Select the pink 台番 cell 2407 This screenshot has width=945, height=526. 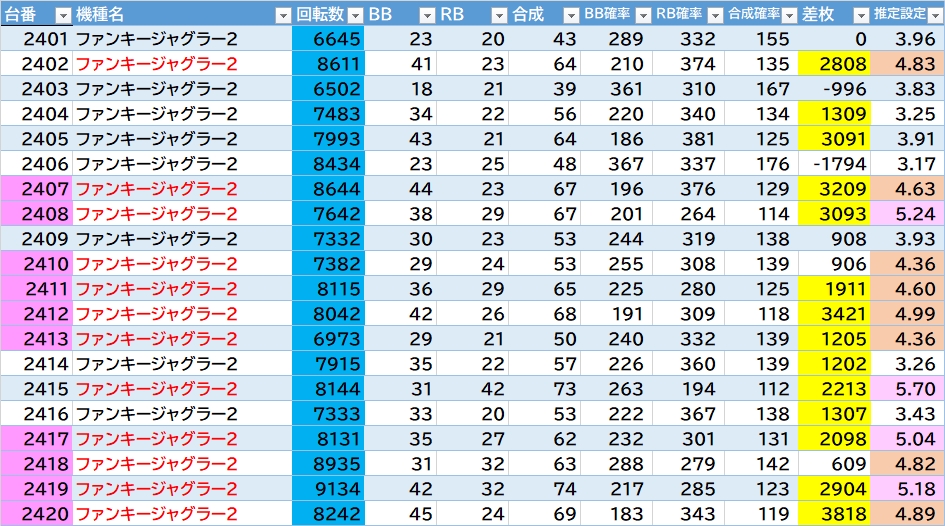(36, 189)
